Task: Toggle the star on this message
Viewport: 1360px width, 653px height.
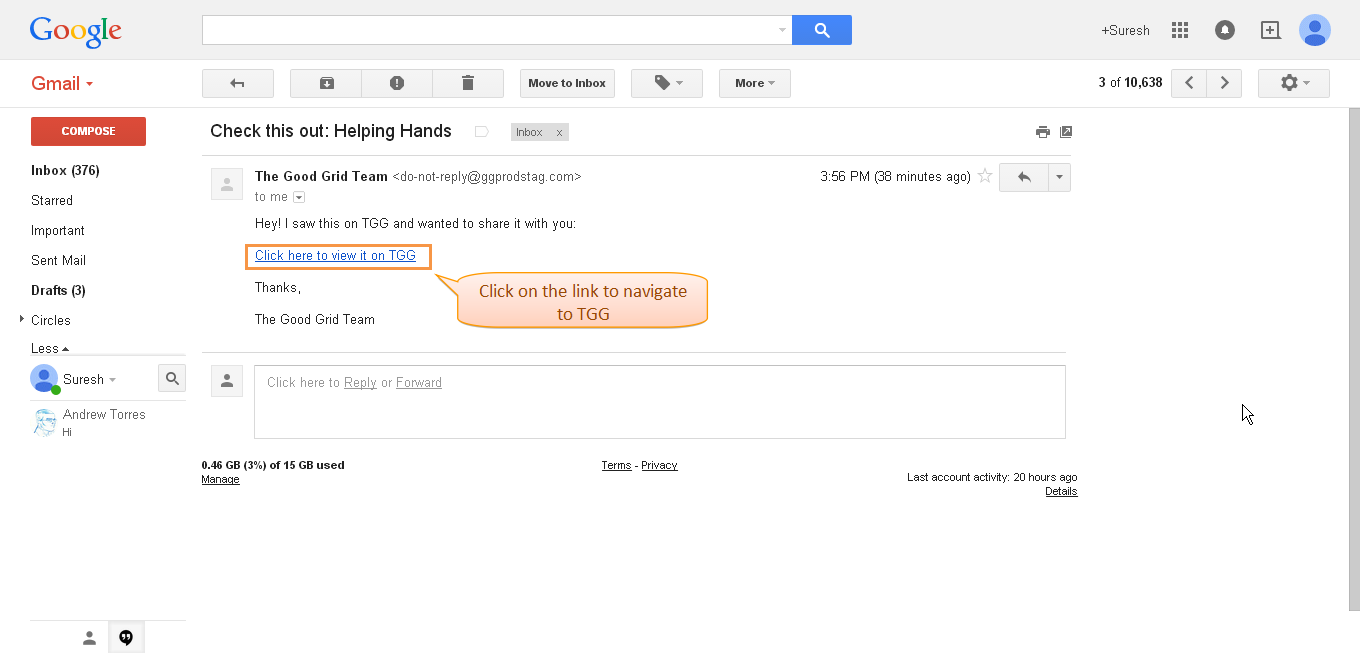Action: [x=985, y=176]
